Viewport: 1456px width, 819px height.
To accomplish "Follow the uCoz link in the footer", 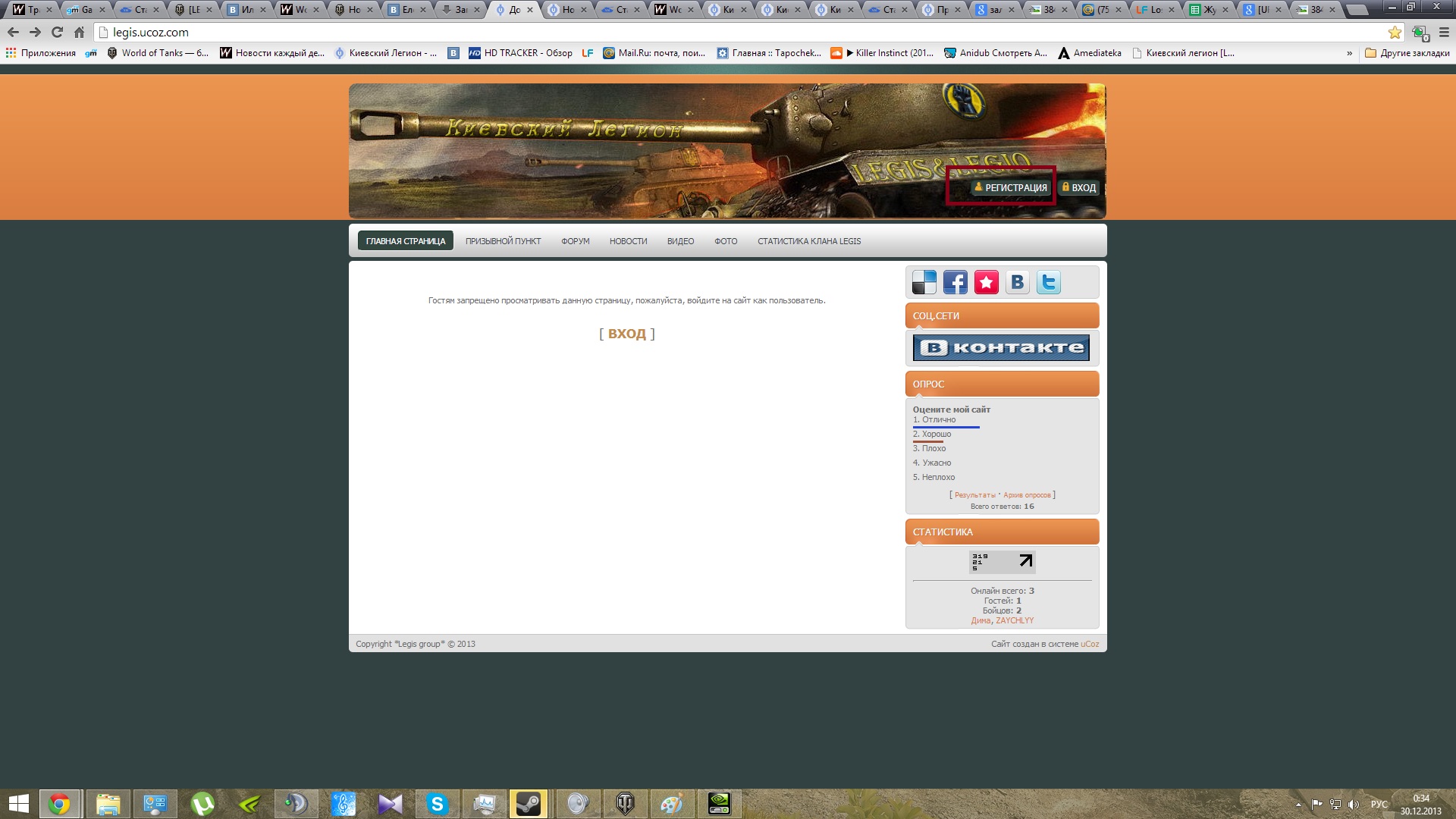I will pyautogui.click(x=1090, y=644).
